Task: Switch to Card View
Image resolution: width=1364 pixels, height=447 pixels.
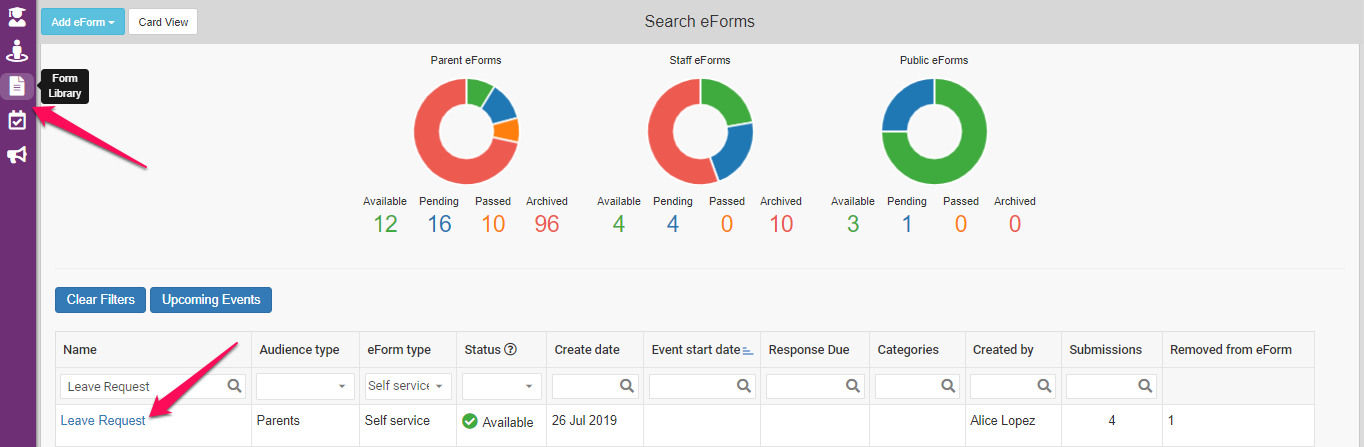Action: tap(163, 22)
